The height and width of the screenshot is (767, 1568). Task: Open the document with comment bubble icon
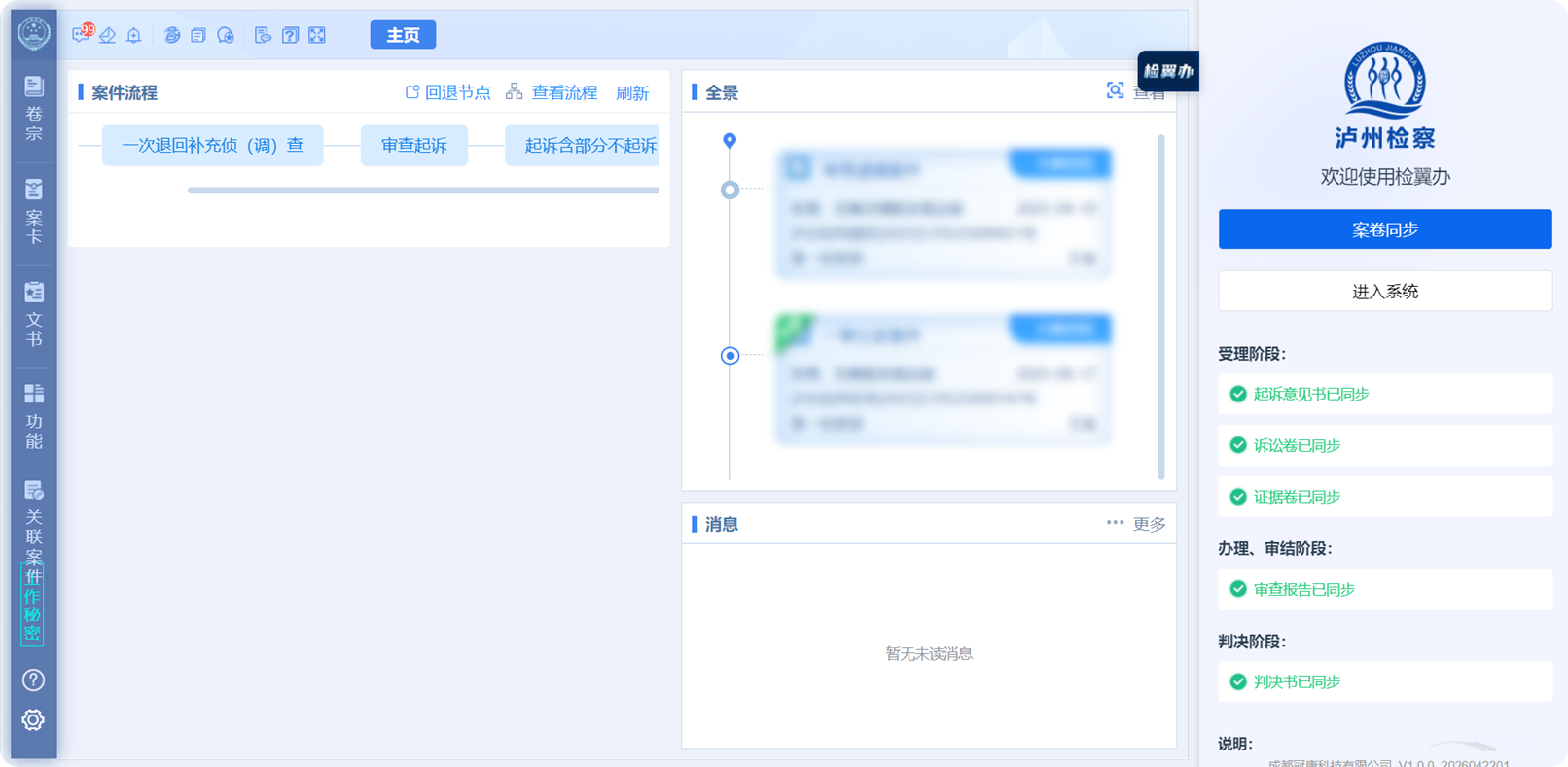(263, 36)
